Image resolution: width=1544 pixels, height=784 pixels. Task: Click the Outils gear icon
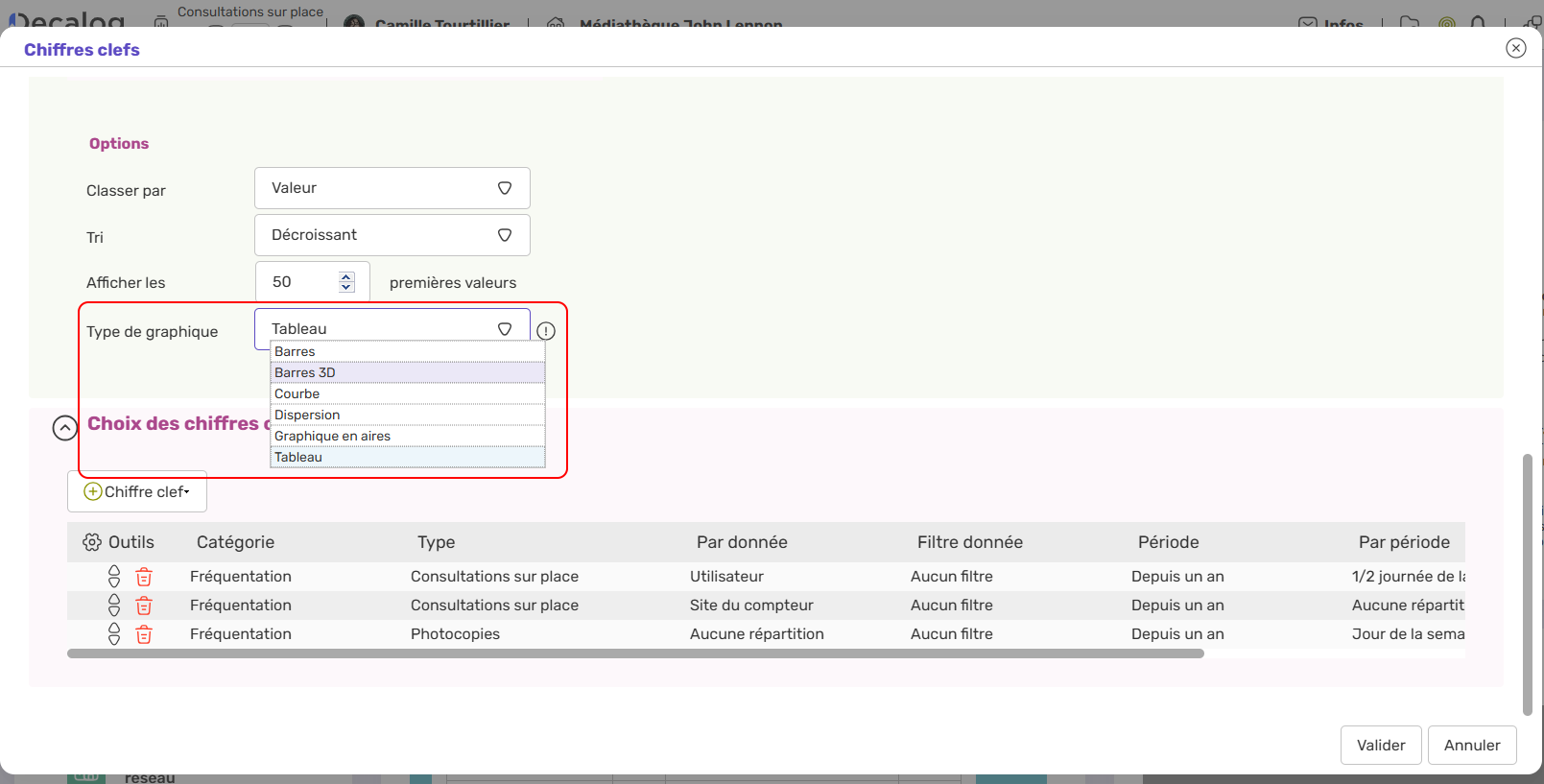click(92, 542)
